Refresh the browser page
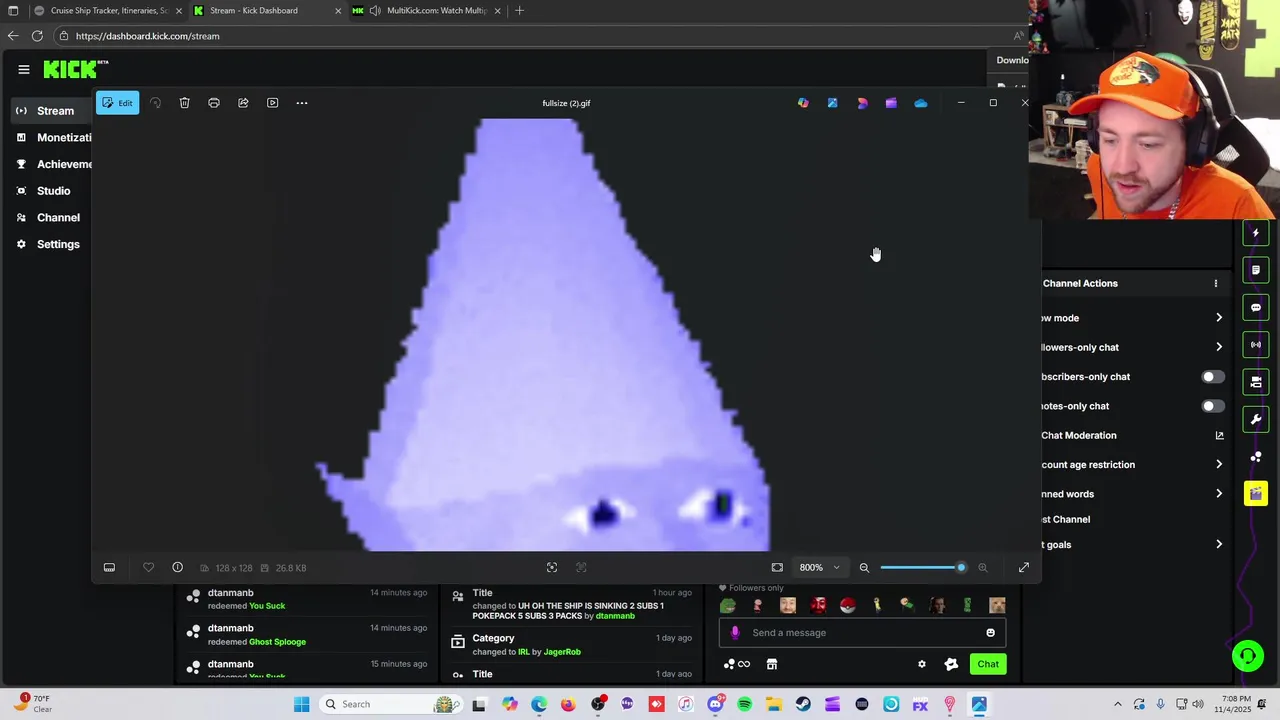The width and height of the screenshot is (1280, 720). pos(37,36)
